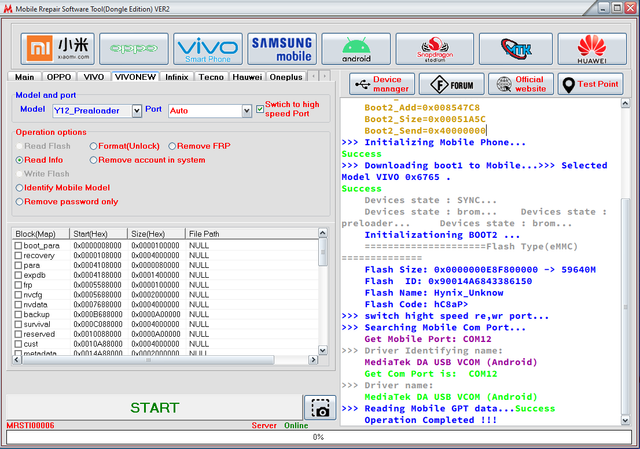Click partition table scroll right arrow
Viewport: 640px width, 449px height.
[x=313, y=360]
